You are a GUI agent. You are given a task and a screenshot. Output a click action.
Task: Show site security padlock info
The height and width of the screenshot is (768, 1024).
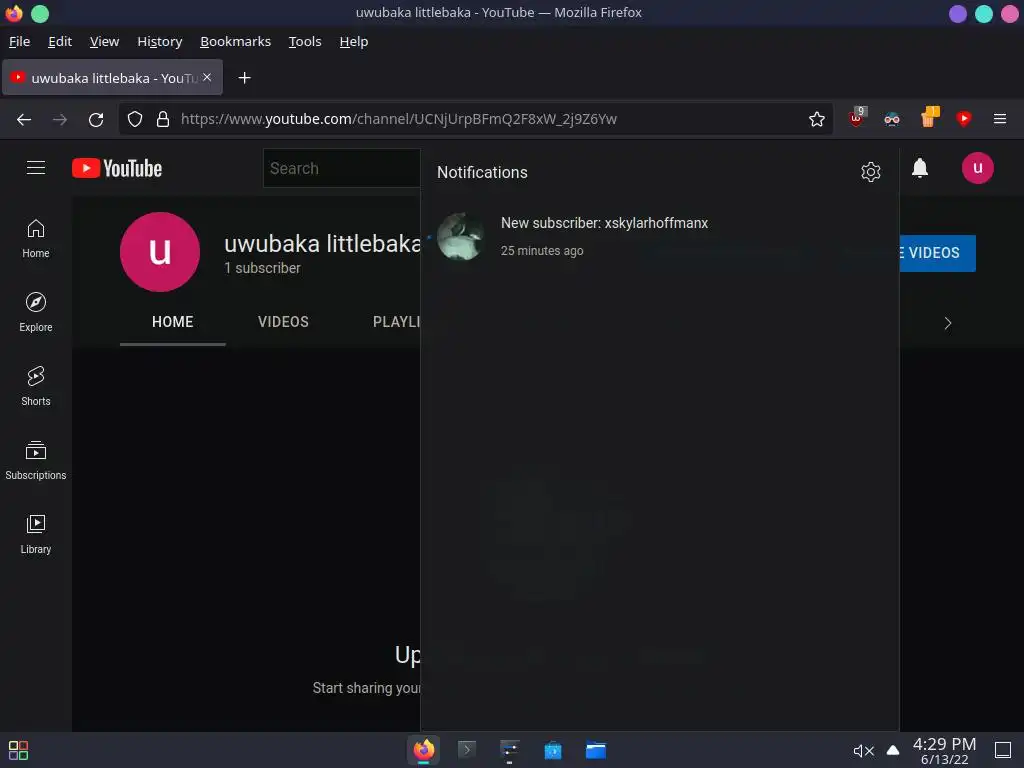163,119
